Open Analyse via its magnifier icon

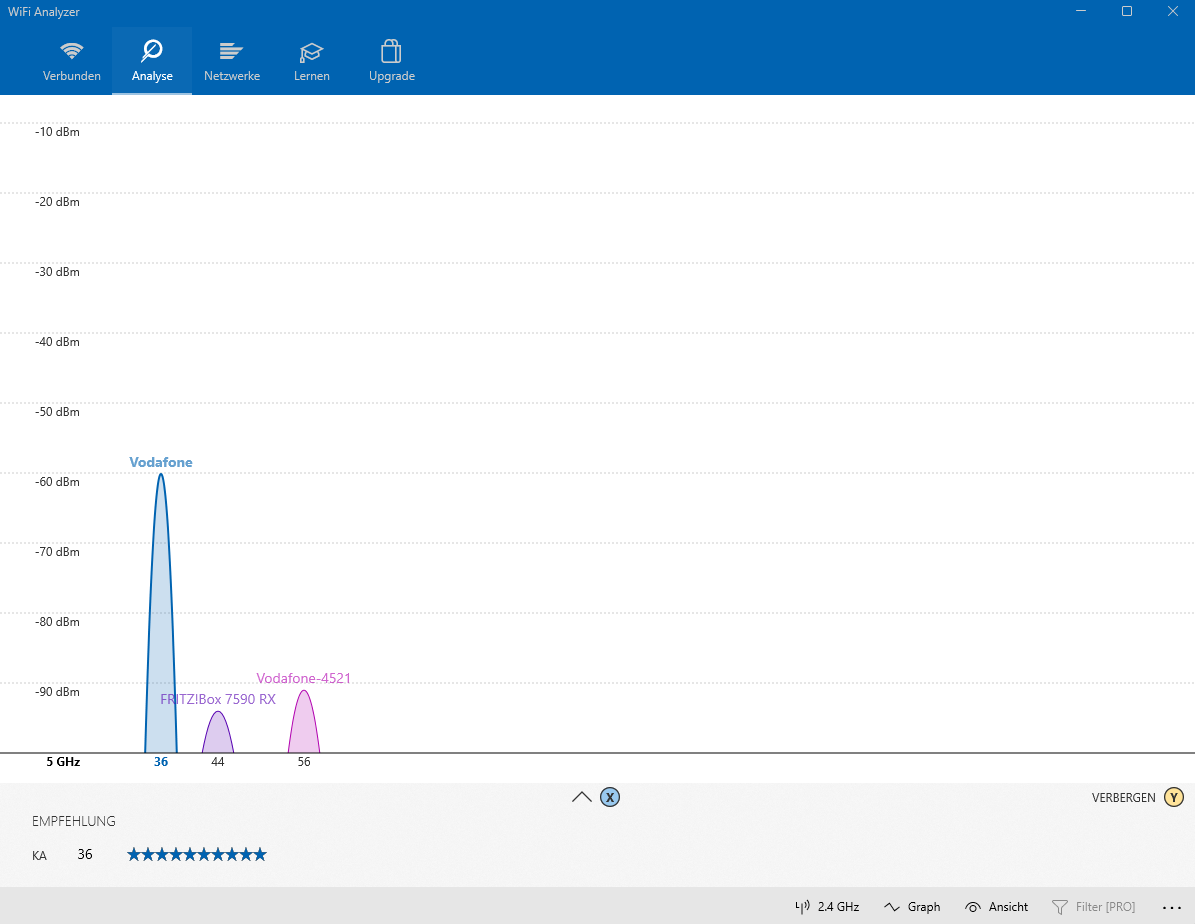pos(151,48)
